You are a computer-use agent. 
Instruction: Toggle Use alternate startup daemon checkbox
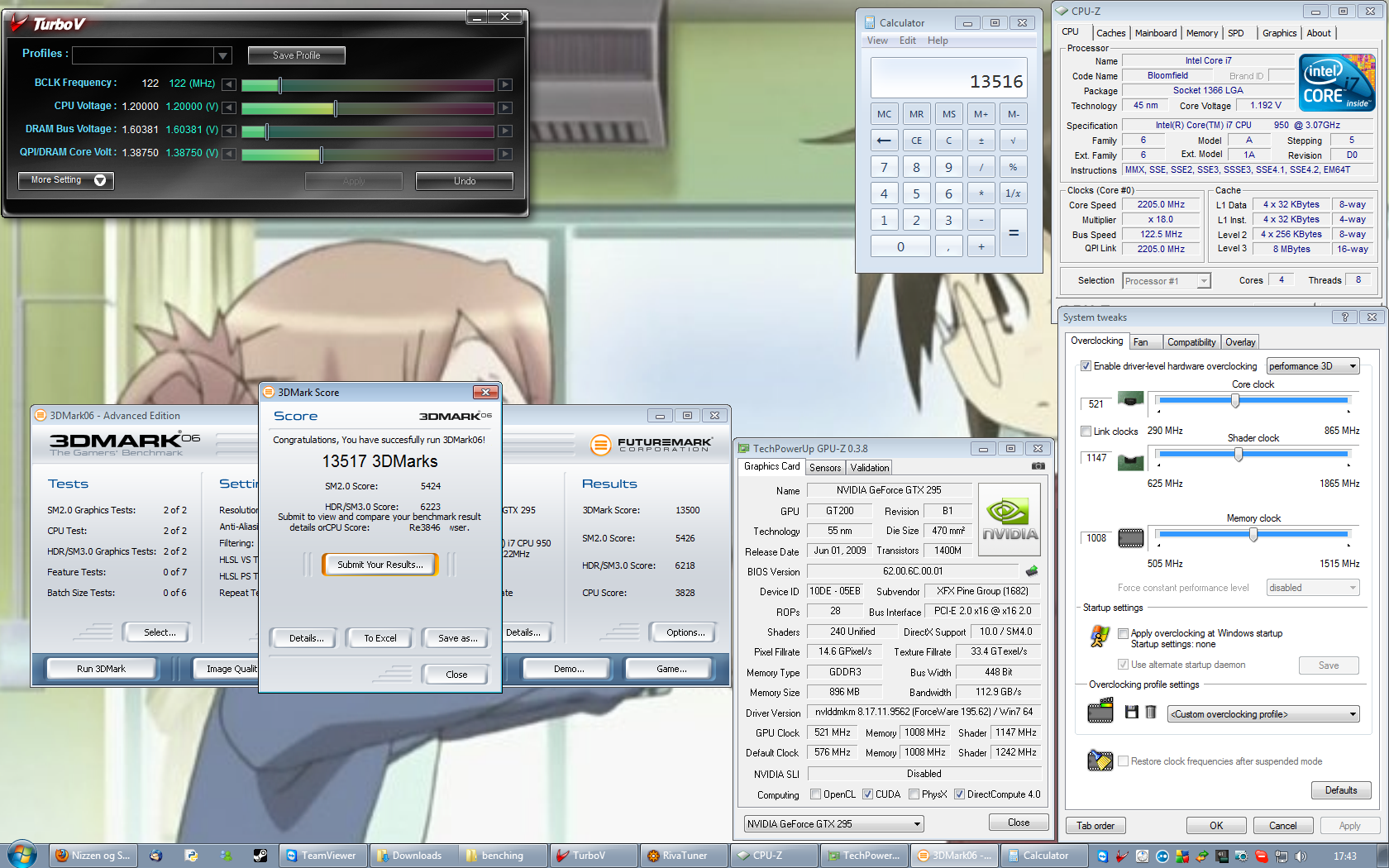[x=1123, y=665]
